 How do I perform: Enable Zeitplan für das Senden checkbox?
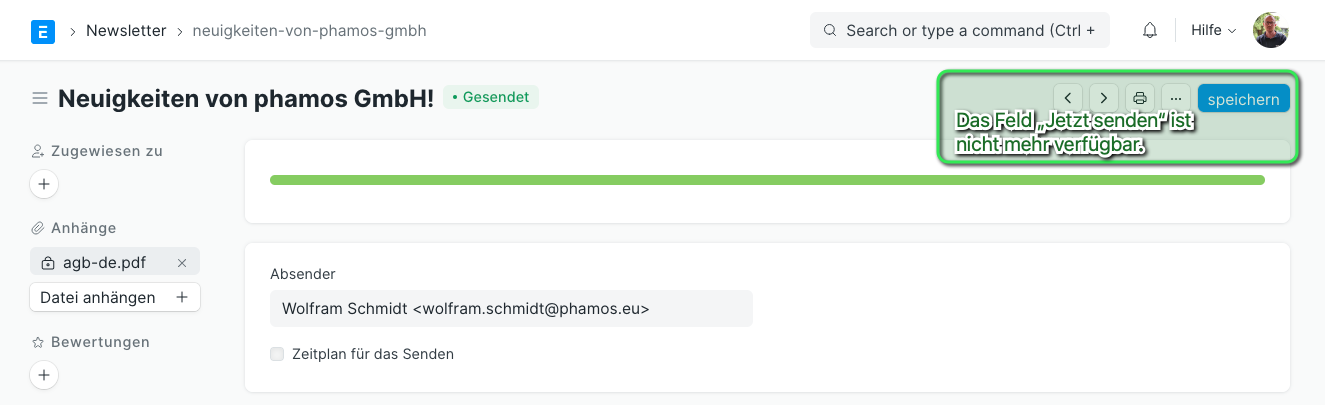point(277,354)
